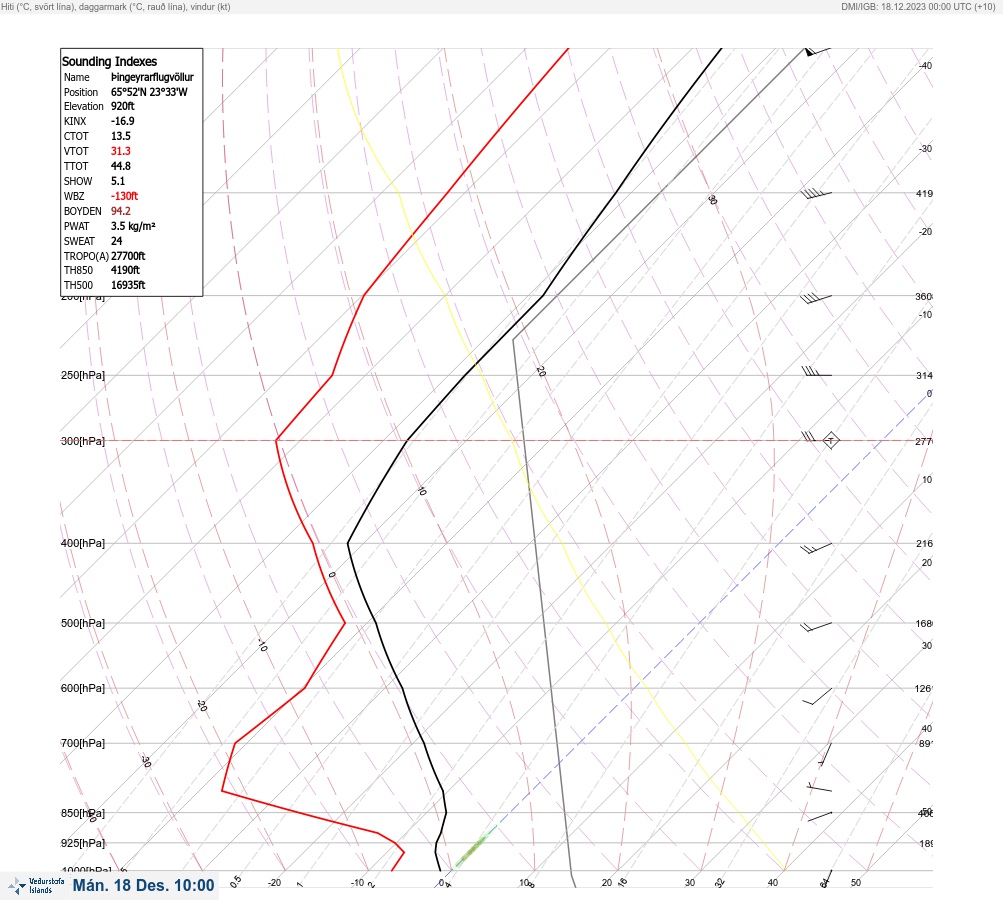Click the Position value 65°52'N 23°33'W

(x=149, y=92)
